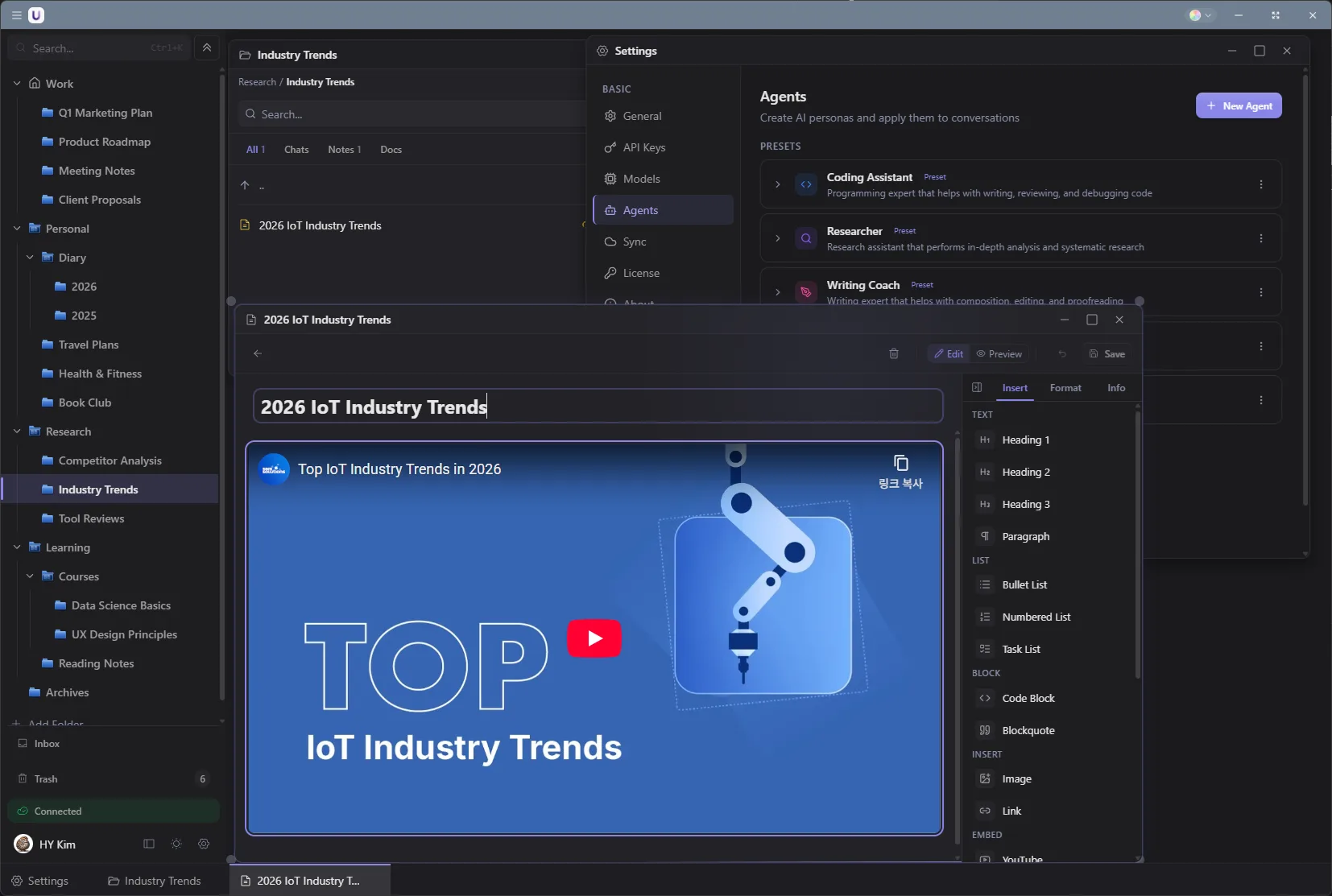Screen dimensions: 1332x896
Task: Click the trash delete icon in note toolbar
Action: coord(894,354)
